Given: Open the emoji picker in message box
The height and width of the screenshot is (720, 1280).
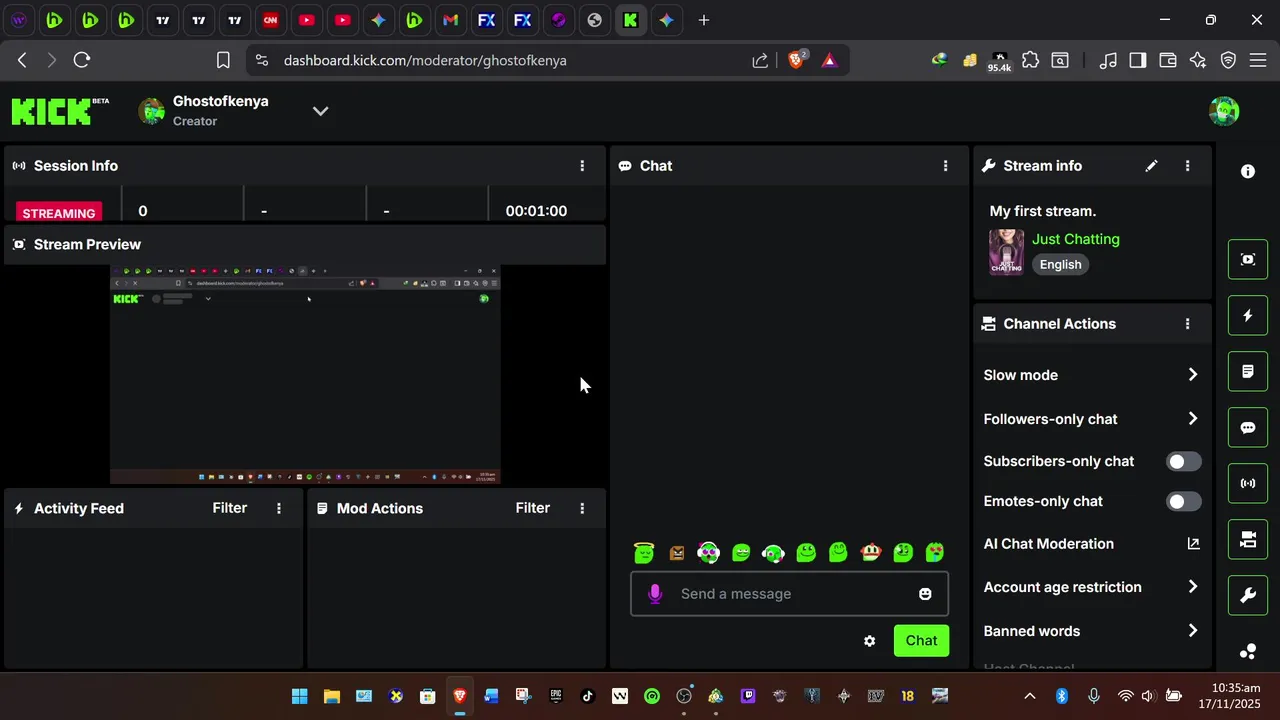Looking at the screenshot, I should tap(925, 594).
